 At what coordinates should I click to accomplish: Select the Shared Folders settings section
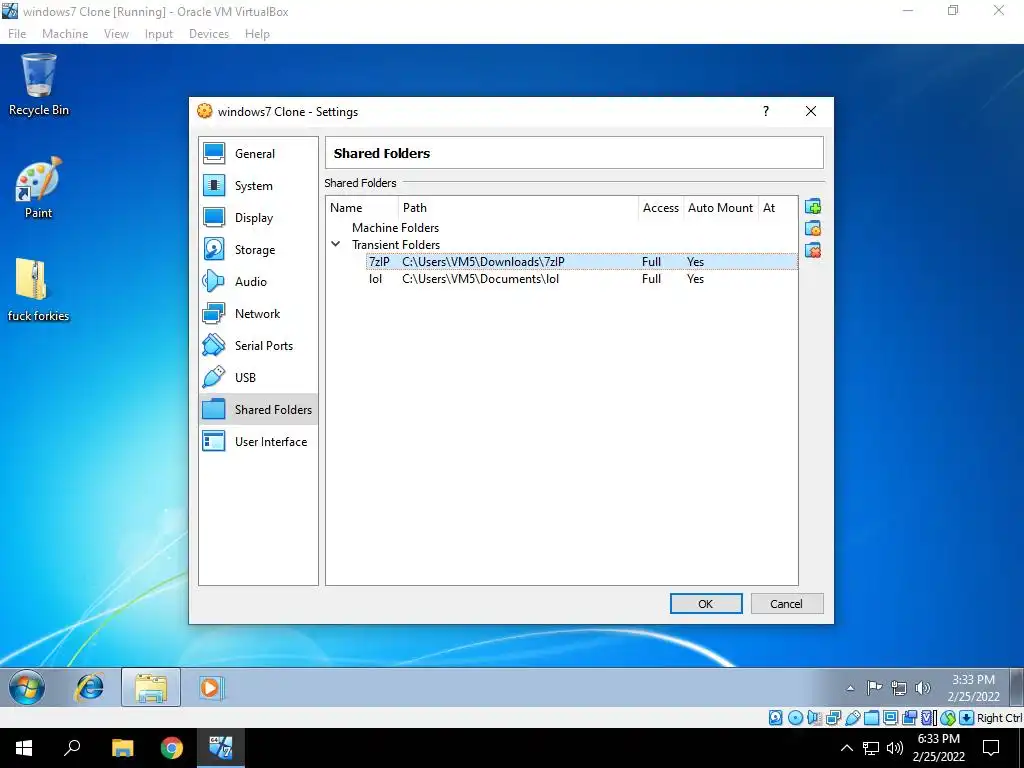pyautogui.click(x=258, y=409)
